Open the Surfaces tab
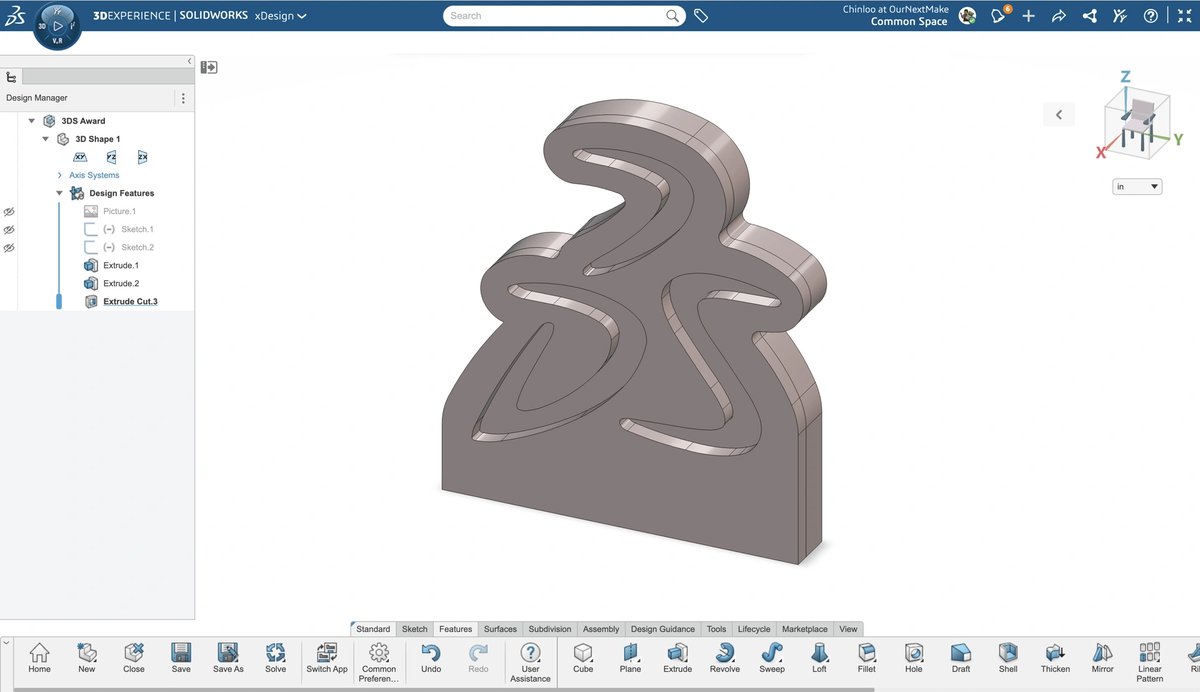Screen dimensions: 1200x692 [x=500, y=629]
